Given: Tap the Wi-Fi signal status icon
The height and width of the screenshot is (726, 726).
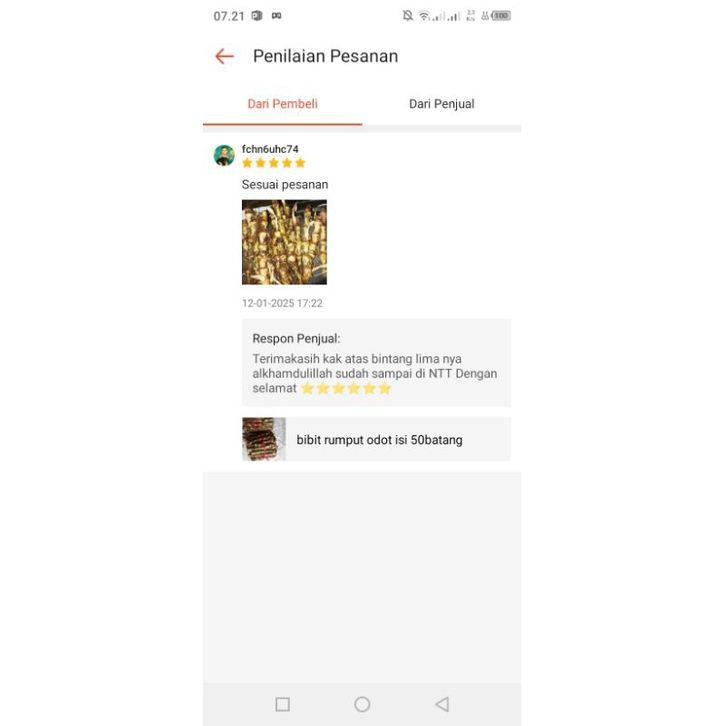Looking at the screenshot, I should (x=423, y=16).
